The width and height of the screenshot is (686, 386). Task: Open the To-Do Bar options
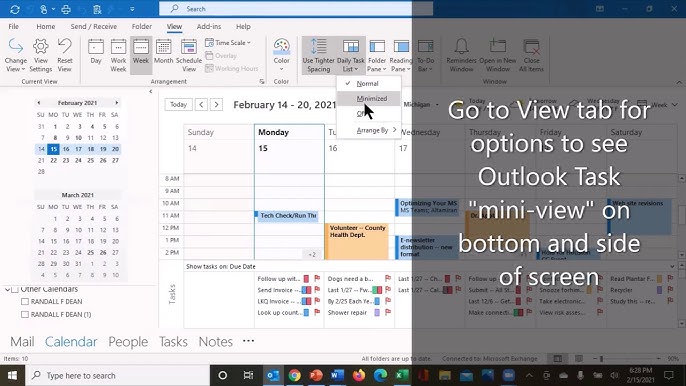(x=425, y=55)
